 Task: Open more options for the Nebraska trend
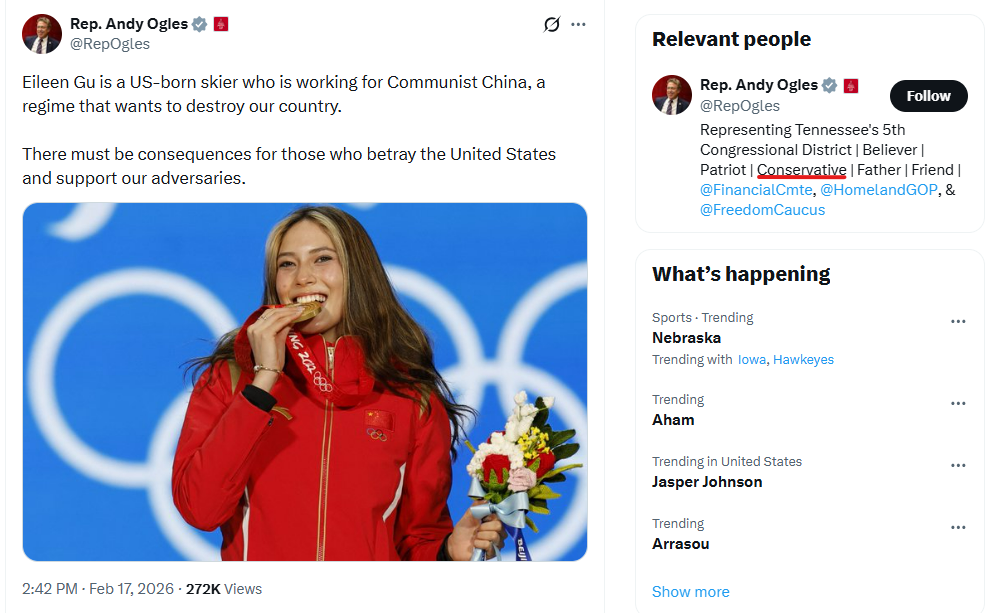(958, 322)
